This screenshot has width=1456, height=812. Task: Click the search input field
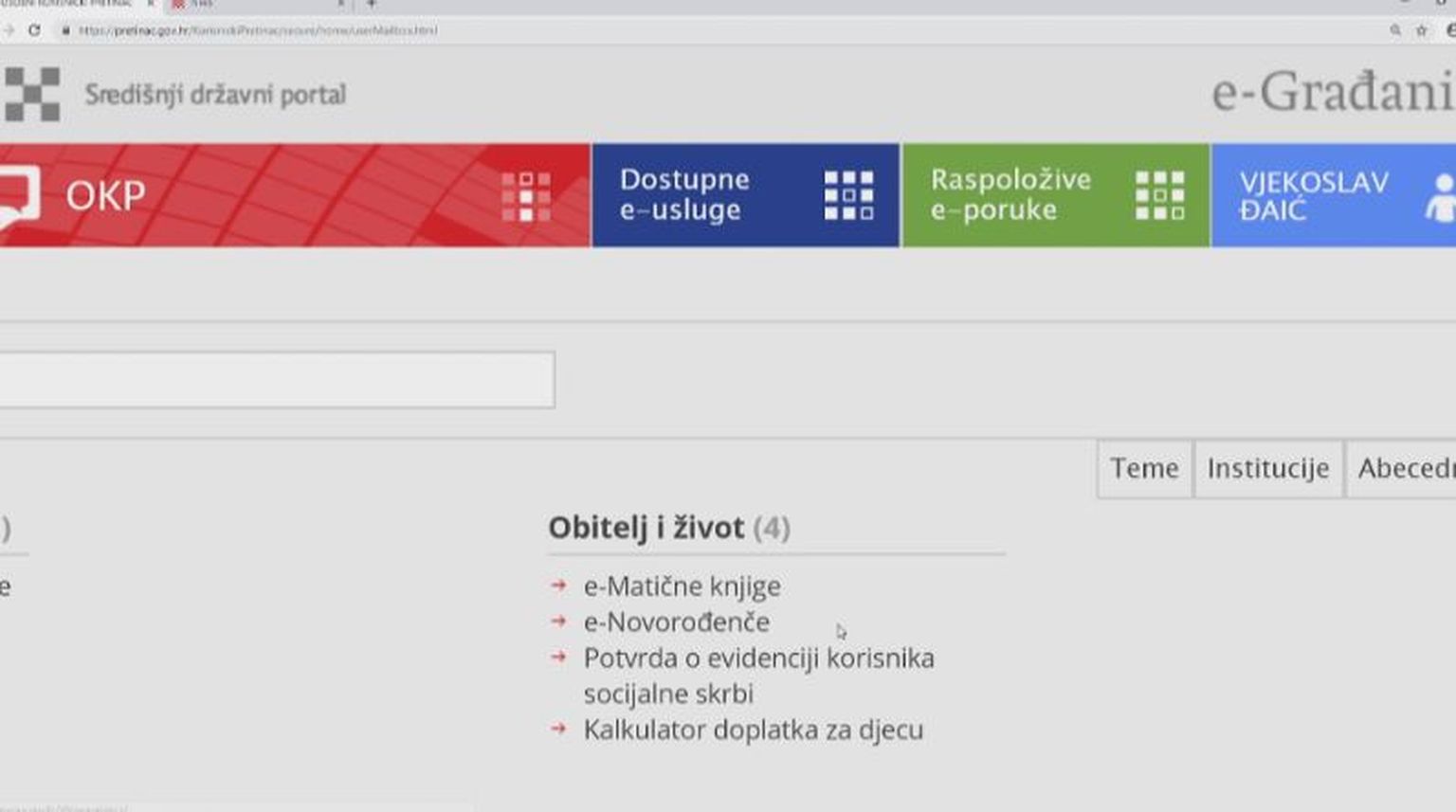pos(275,380)
